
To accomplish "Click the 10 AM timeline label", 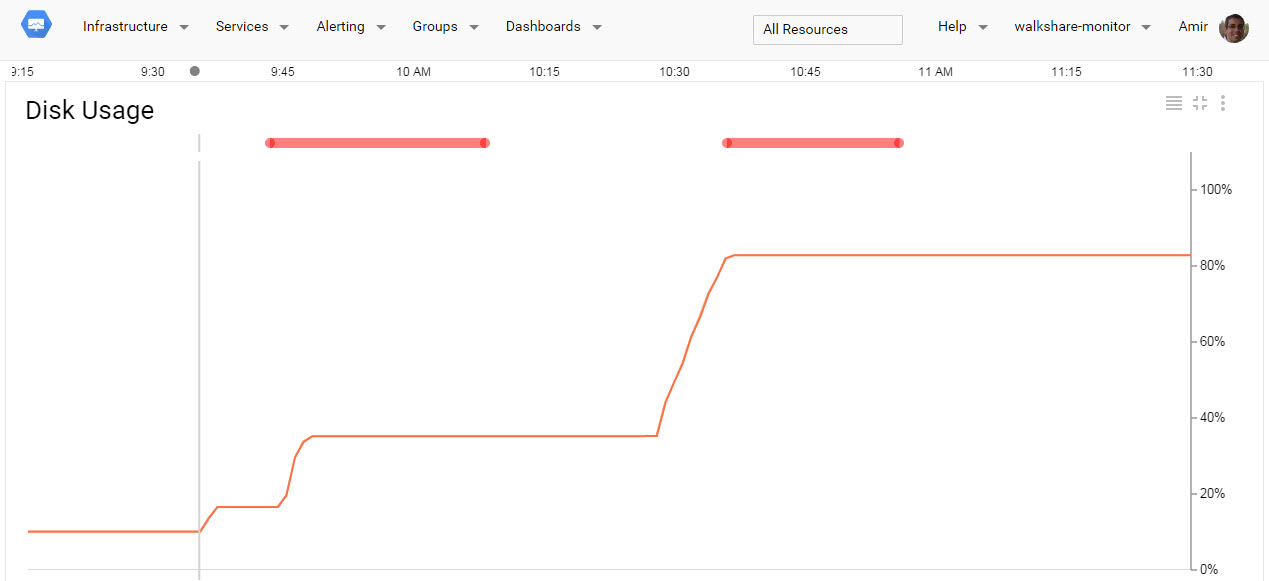I will click(414, 72).
